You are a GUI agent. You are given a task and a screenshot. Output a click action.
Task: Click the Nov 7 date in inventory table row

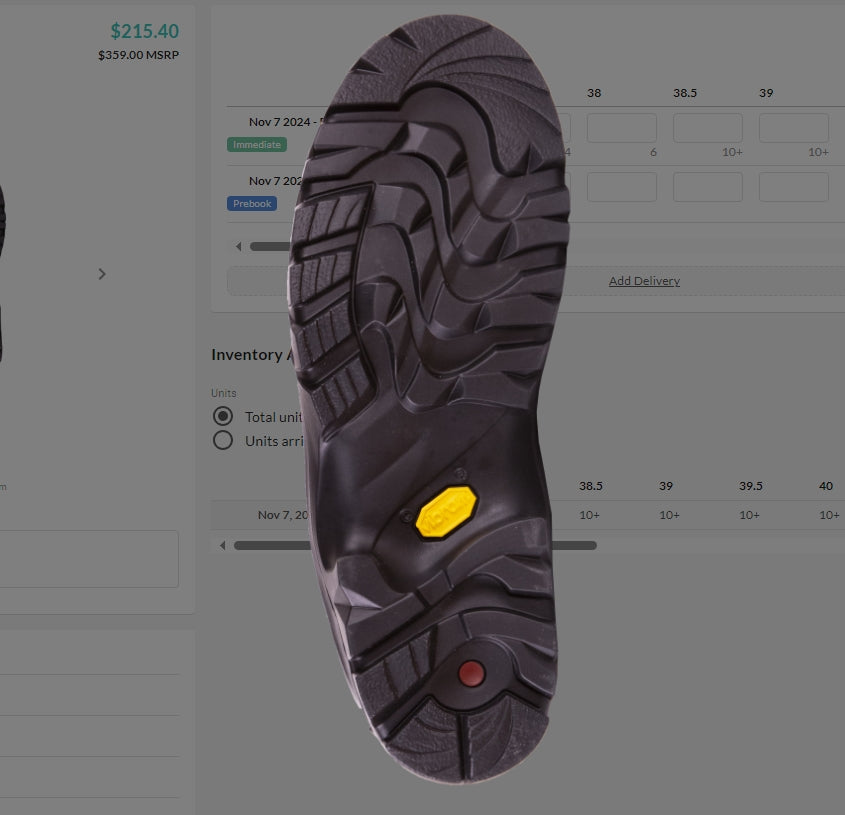[283, 515]
